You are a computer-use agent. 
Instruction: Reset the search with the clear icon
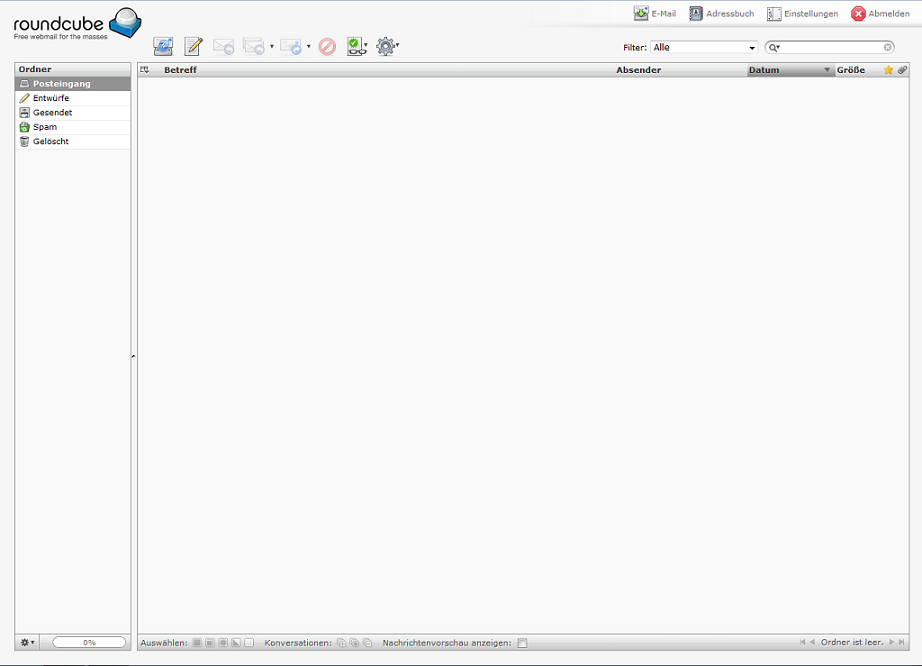click(x=888, y=47)
